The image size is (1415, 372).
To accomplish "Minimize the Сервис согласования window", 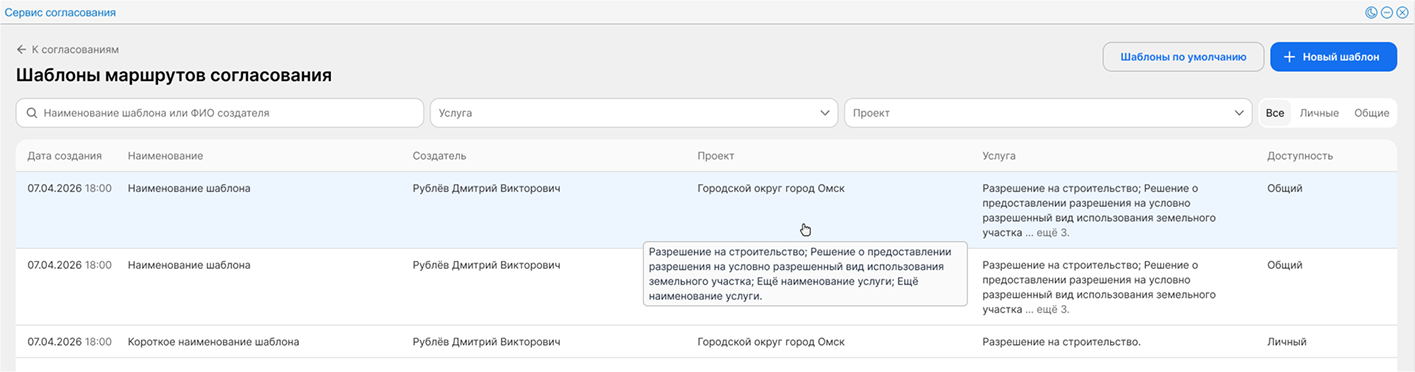I will pos(1387,13).
